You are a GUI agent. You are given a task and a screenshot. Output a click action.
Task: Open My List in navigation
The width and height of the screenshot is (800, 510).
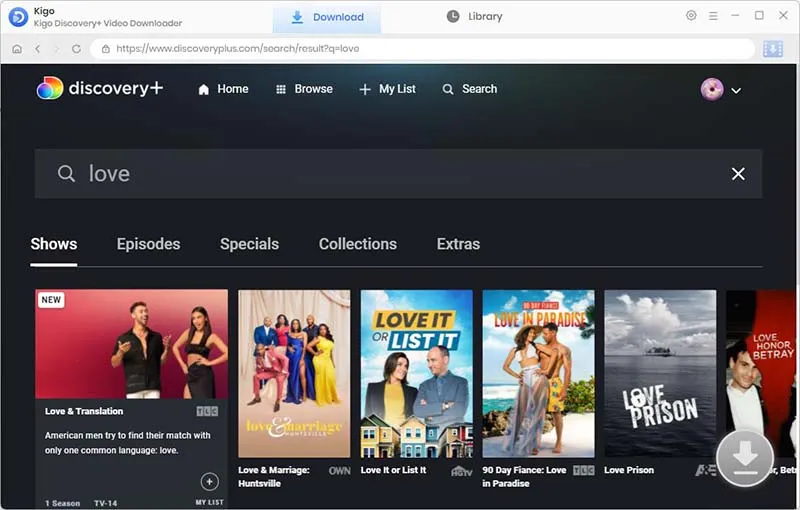[388, 89]
